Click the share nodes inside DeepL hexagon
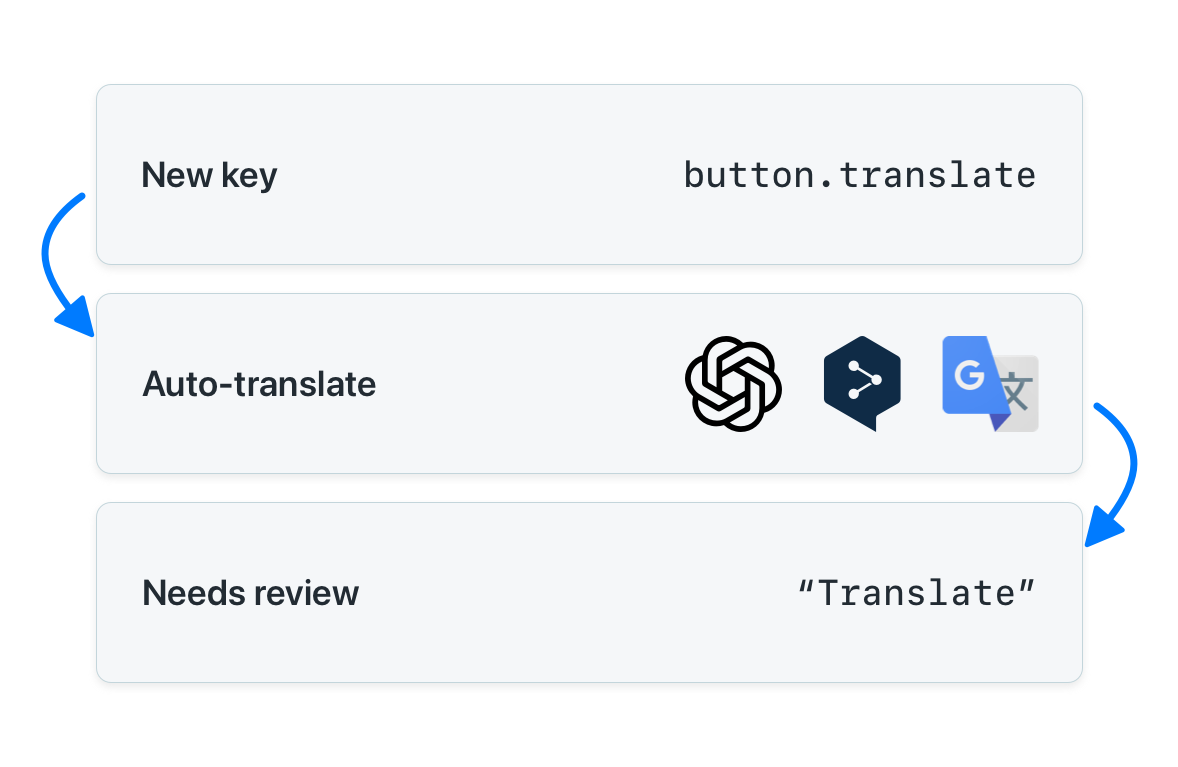The width and height of the screenshot is (1178, 767). (x=864, y=379)
